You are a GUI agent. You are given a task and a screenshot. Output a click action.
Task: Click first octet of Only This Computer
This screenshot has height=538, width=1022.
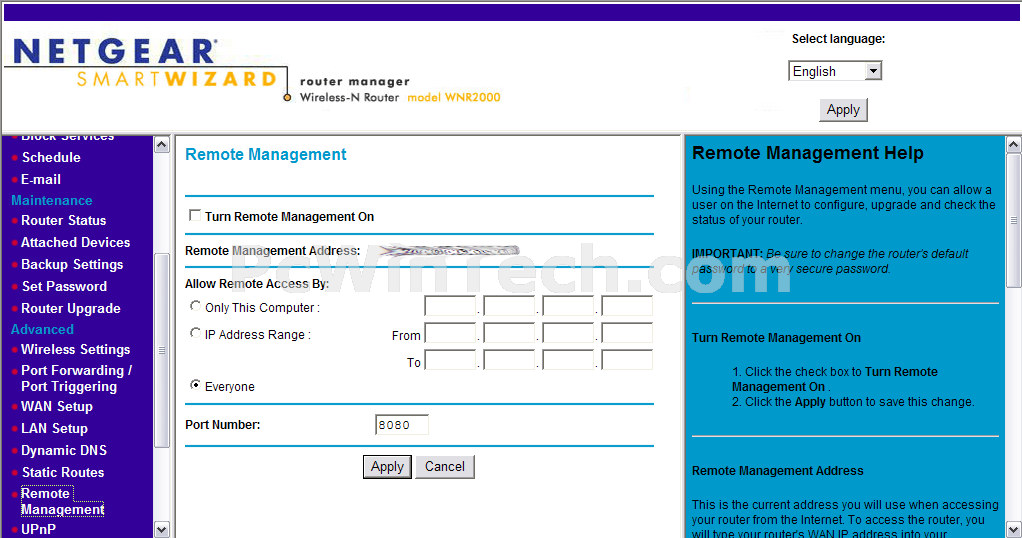tap(450, 306)
